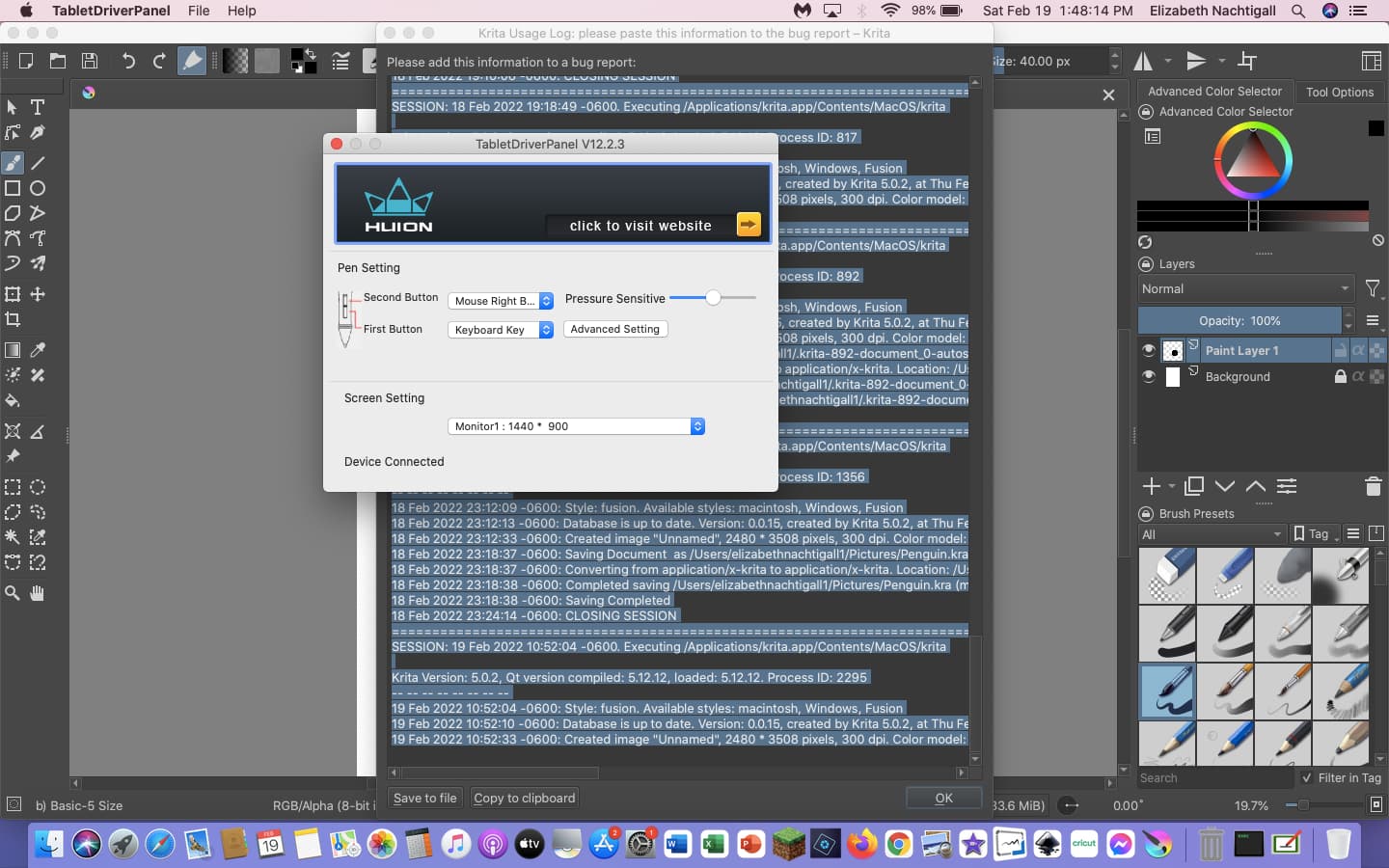This screenshot has height=868, width=1389.
Task: Save the usage log to file
Action: [x=424, y=798]
